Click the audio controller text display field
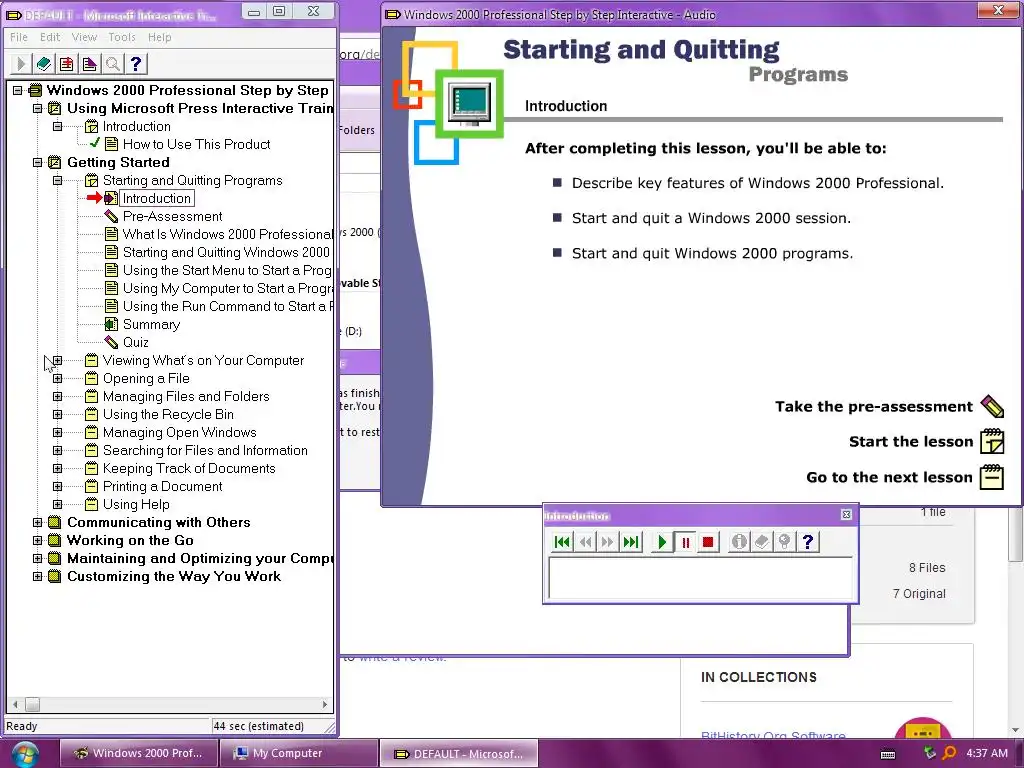 click(700, 578)
